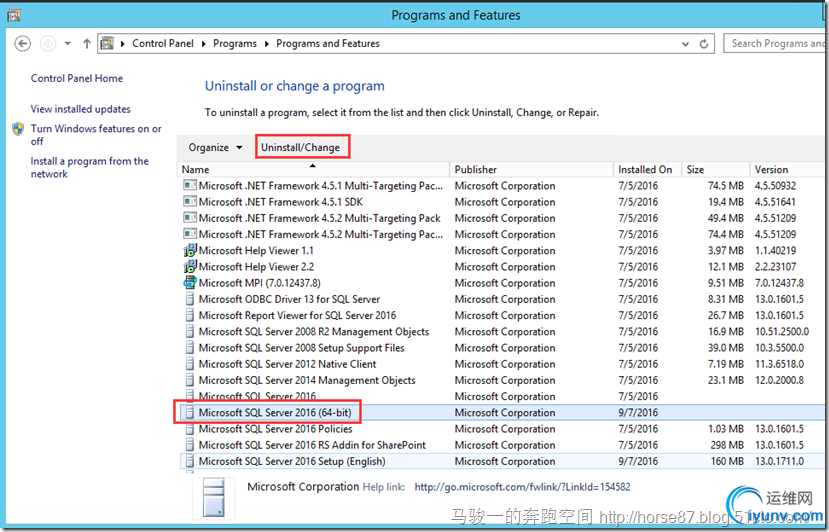Click the Microsoft Help Viewer 1.1 icon
Image resolution: width=829 pixels, height=532 pixels.
point(189,250)
